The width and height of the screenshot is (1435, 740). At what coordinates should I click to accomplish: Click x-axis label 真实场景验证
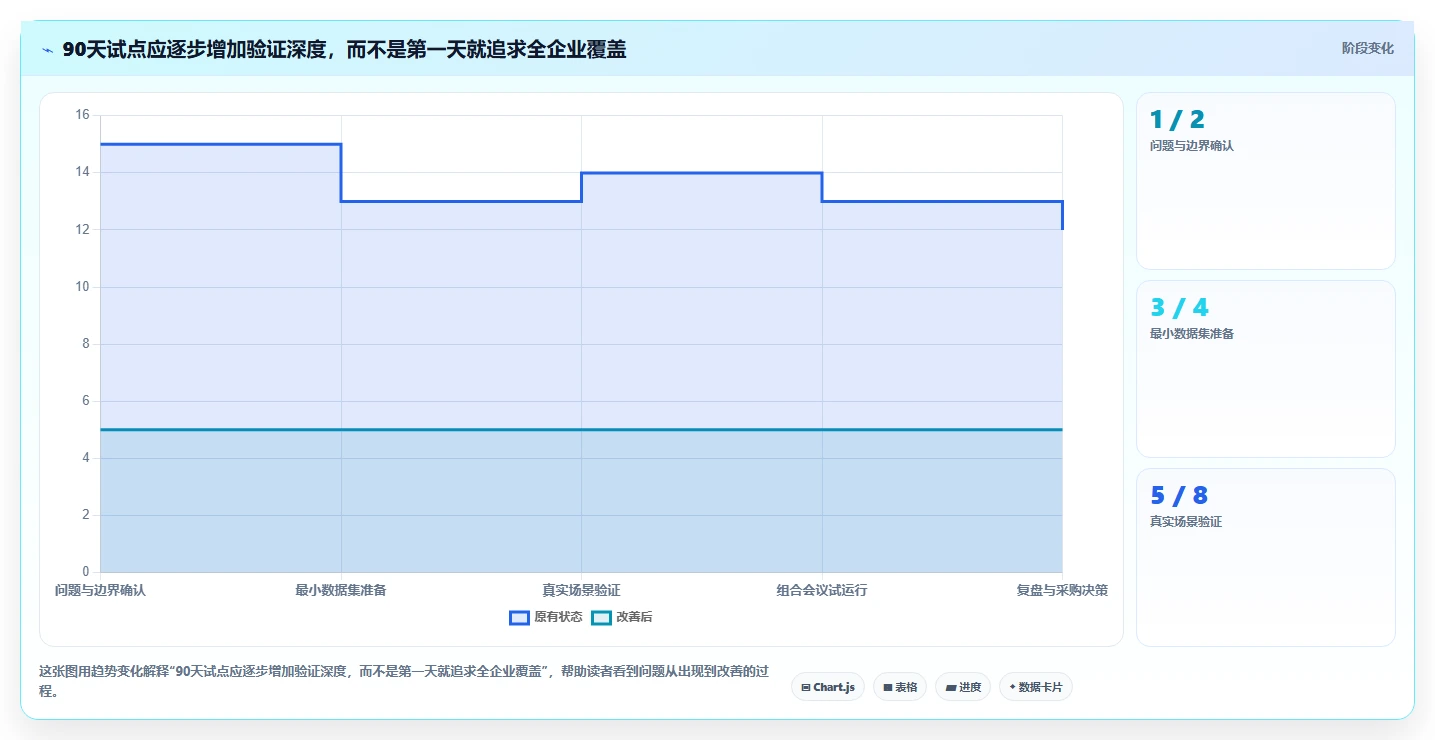(581, 591)
